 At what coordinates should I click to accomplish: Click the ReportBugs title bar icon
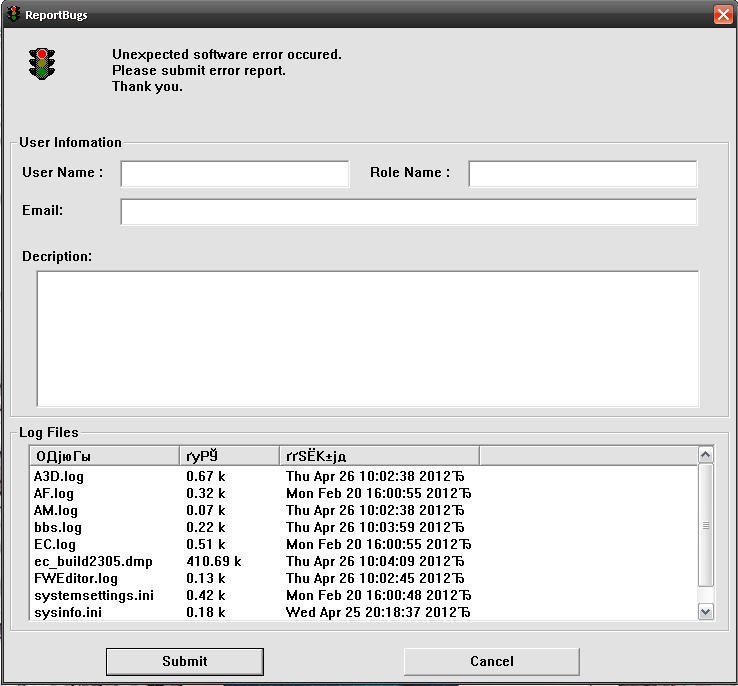pos(13,14)
